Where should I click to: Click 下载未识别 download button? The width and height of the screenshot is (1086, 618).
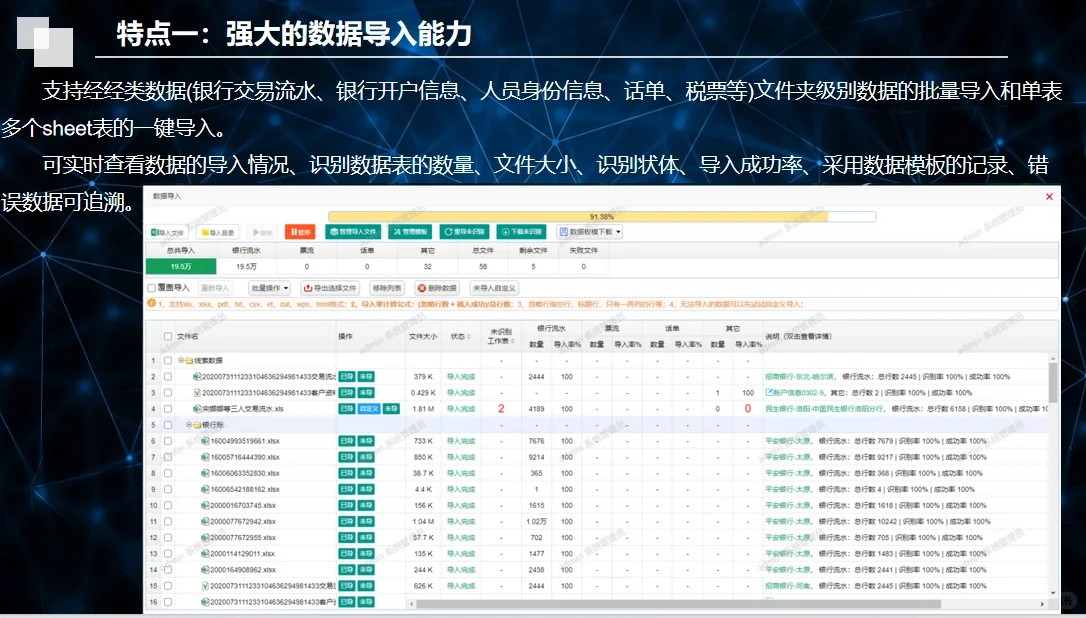(521, 231)
